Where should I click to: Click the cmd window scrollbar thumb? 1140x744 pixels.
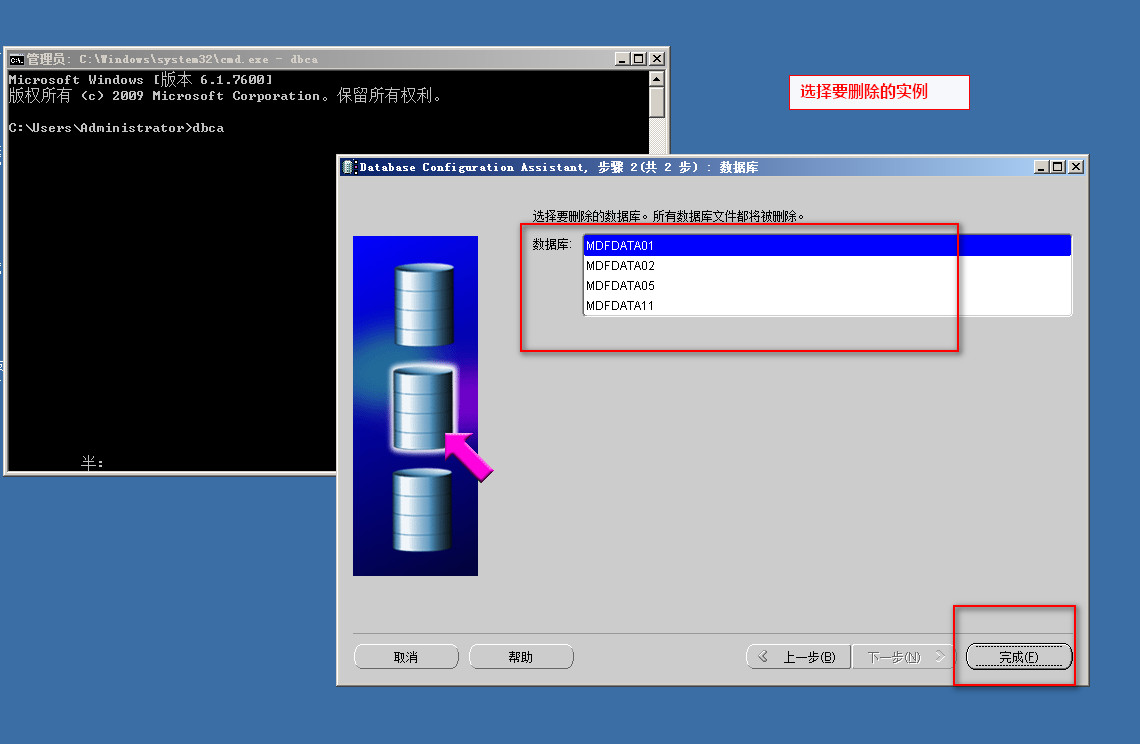point(656,102)
